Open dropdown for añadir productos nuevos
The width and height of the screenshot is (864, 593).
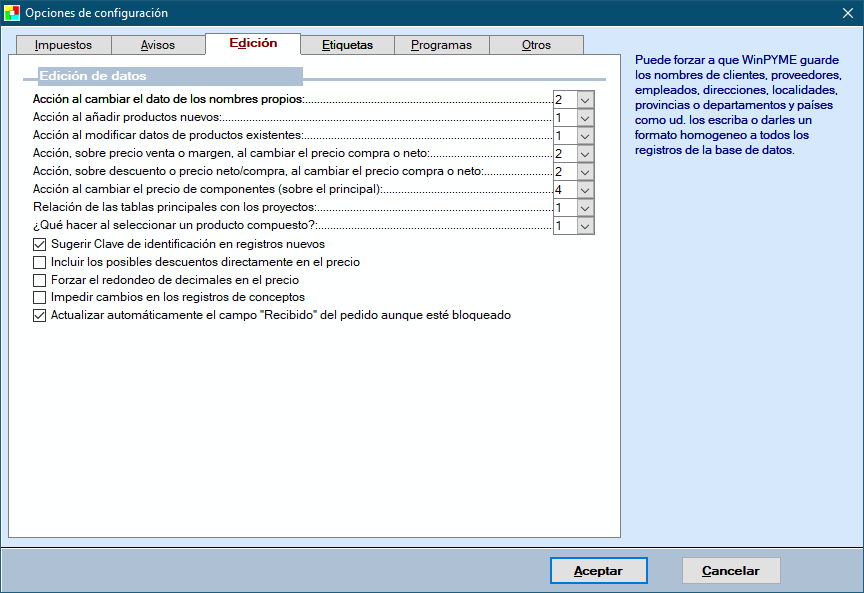585,118
